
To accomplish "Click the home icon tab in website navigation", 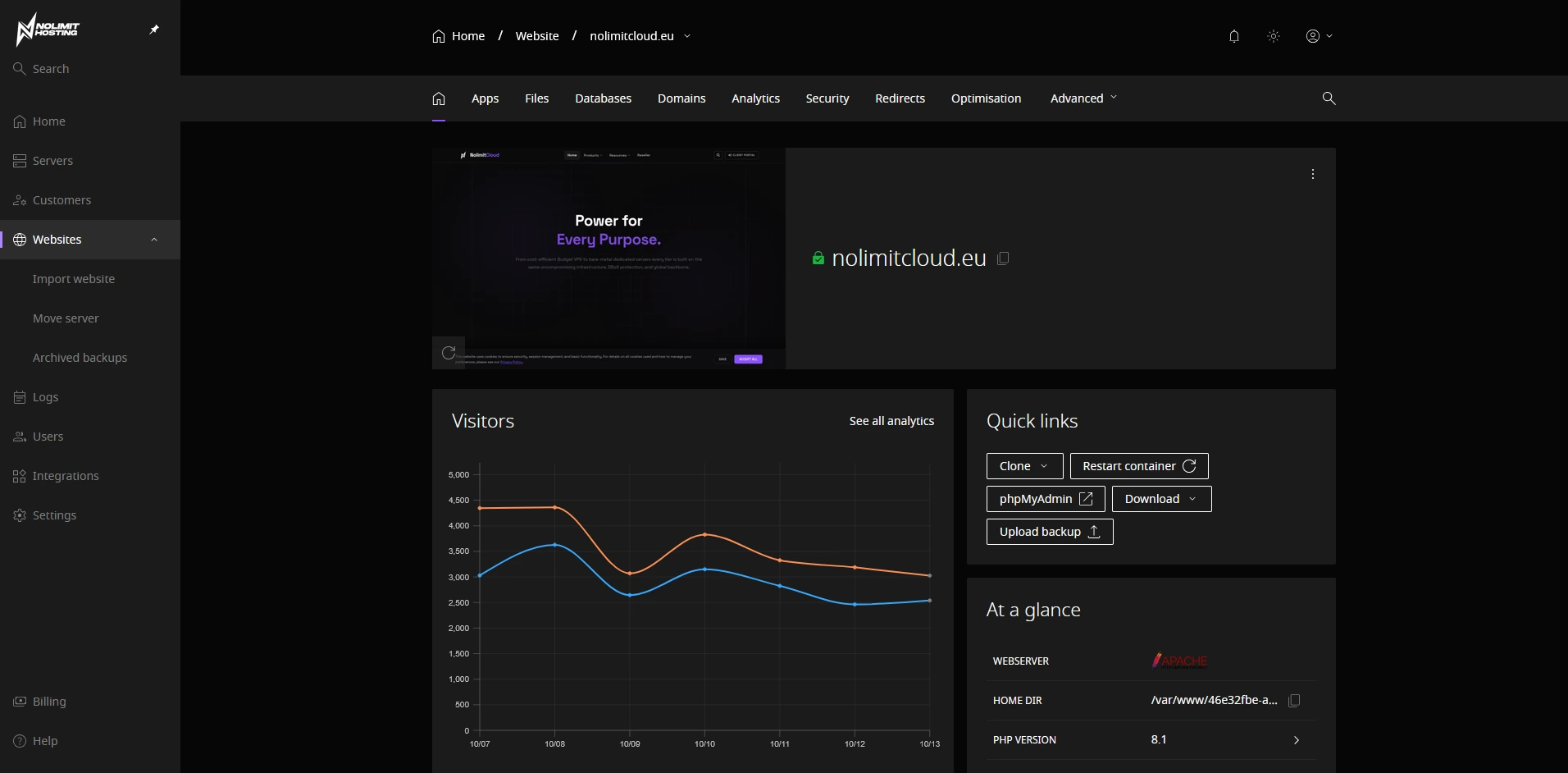I will [439, 98].
